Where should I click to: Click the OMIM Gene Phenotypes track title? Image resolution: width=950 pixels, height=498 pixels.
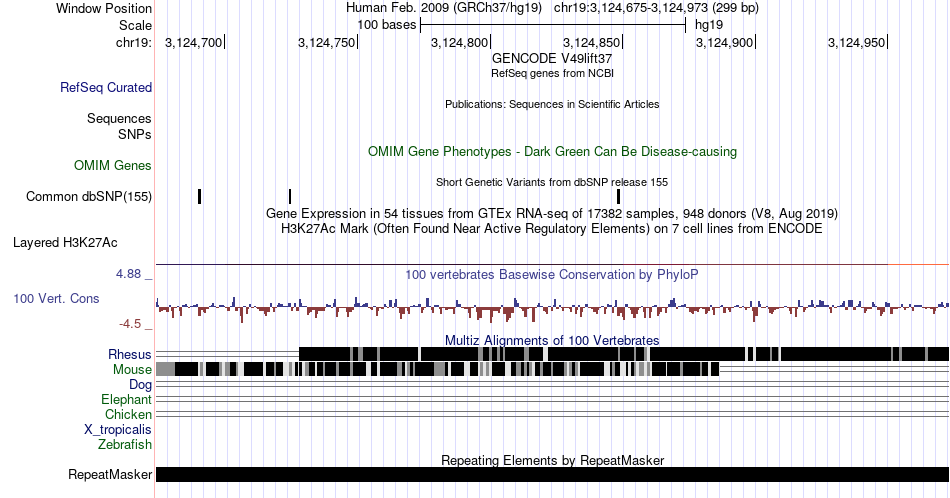click(553, 151)
